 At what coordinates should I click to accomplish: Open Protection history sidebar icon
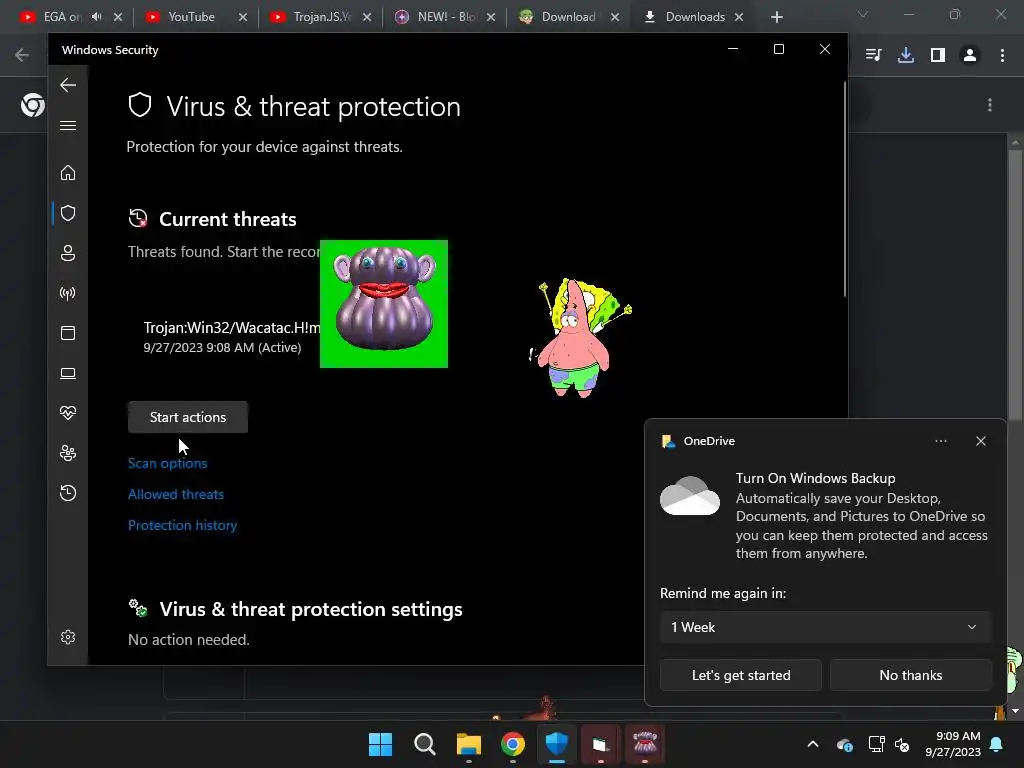tap(68, 493)
